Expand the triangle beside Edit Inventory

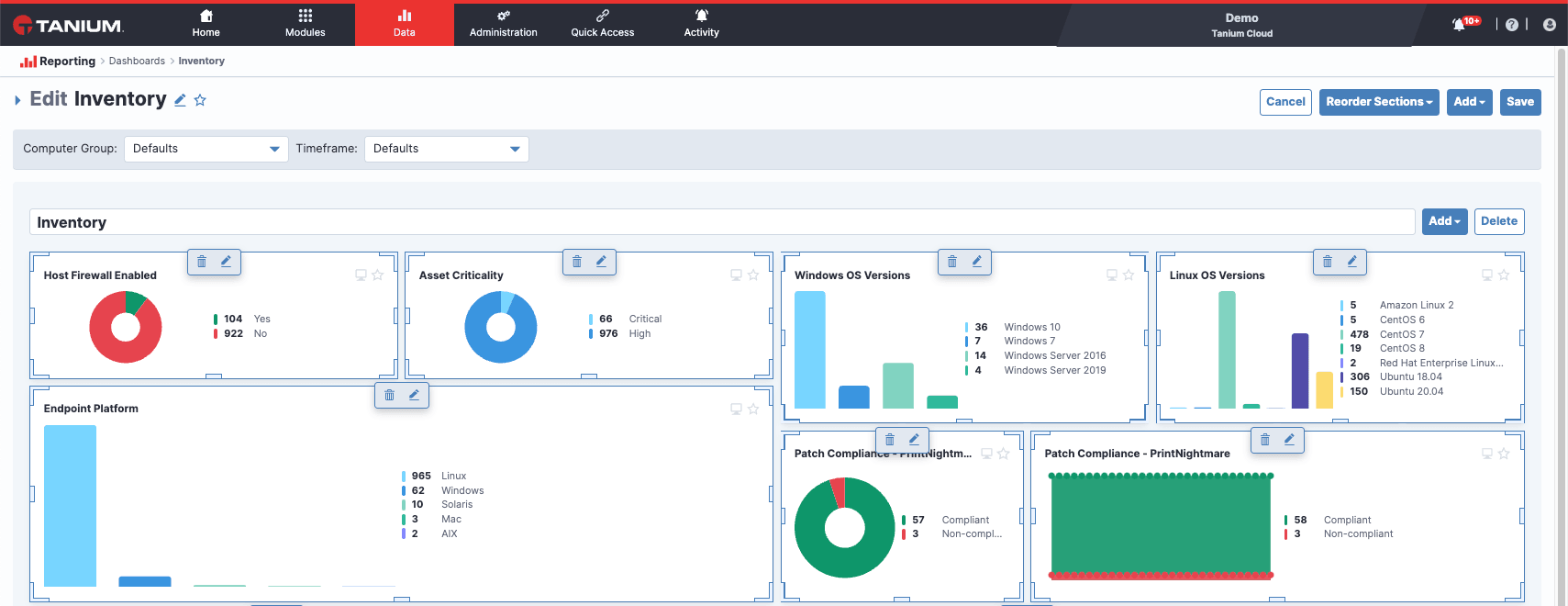17,100
